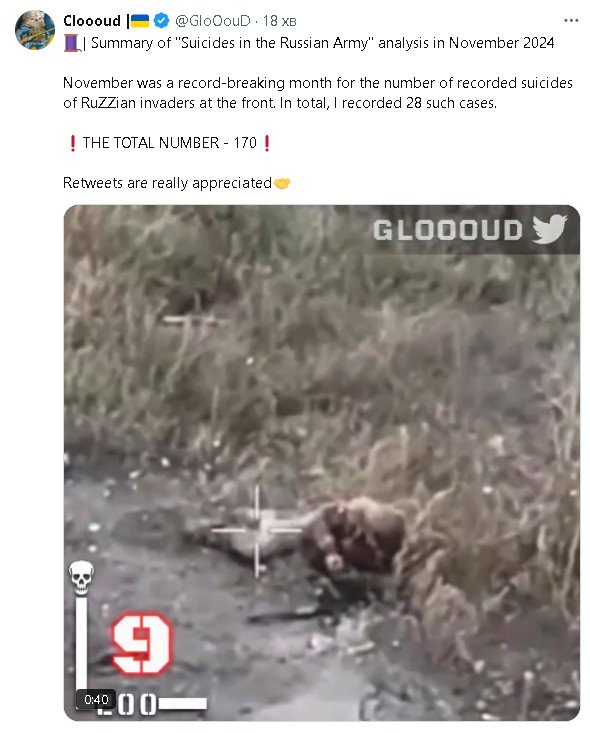Screen dimensions: 590x733
Task: Open the Cloooud display name link
Action: point(92,21)
